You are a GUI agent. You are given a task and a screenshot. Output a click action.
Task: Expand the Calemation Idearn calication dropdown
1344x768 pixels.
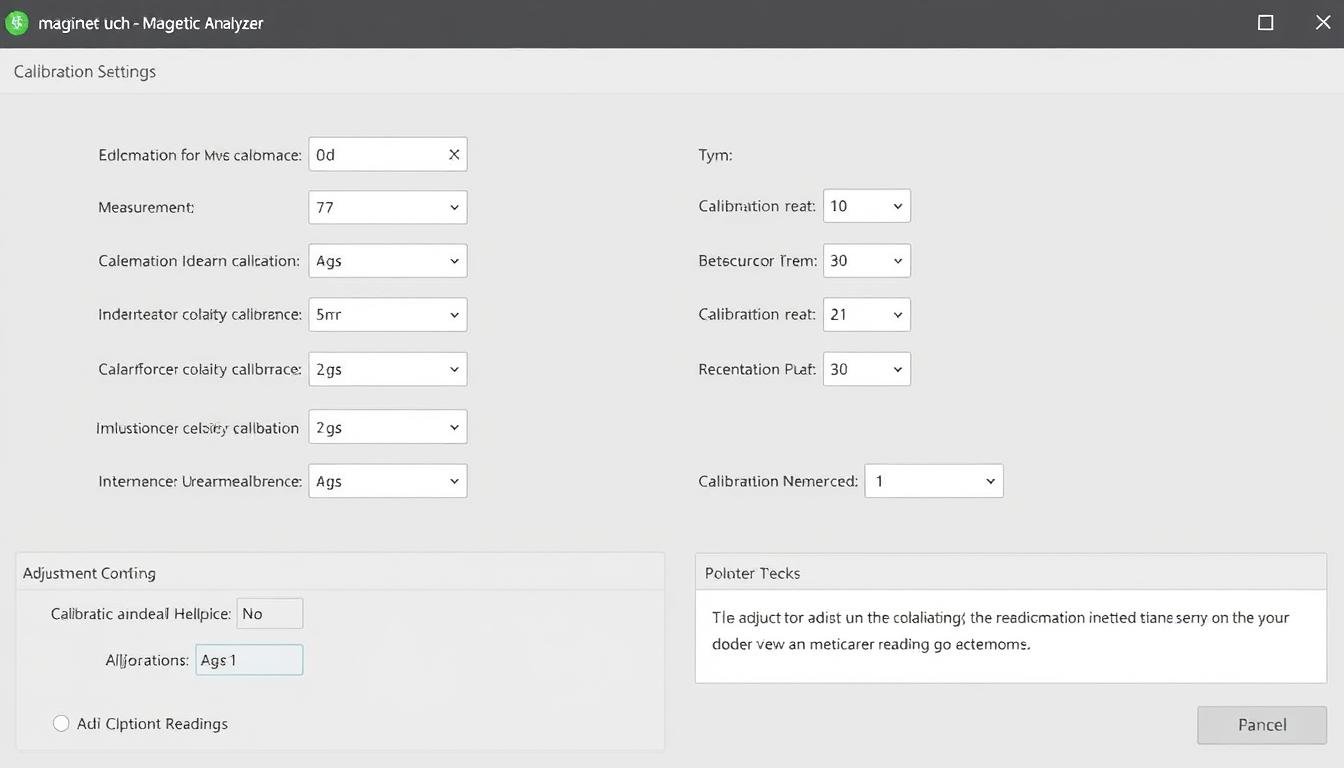click(387, 261)
